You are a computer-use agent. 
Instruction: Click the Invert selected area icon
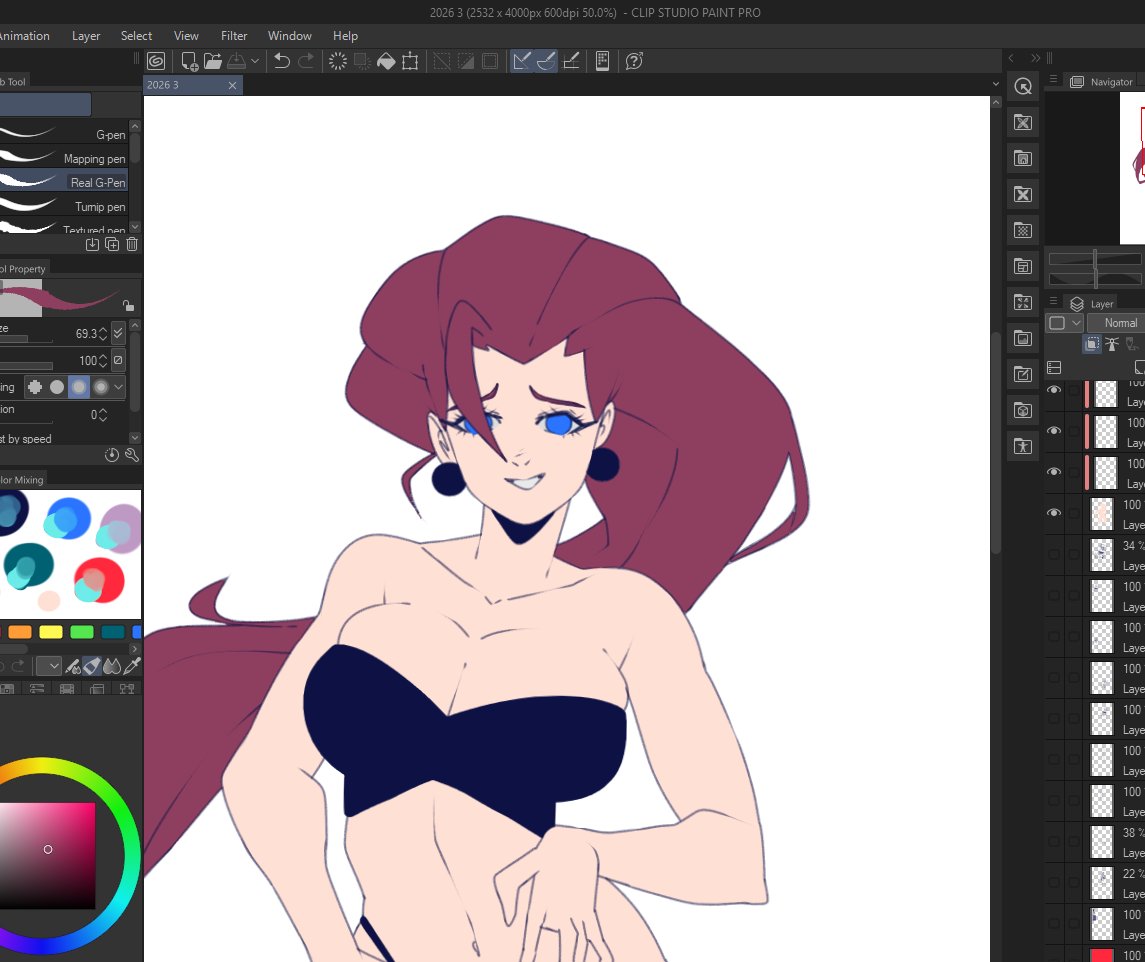point(466,61)
